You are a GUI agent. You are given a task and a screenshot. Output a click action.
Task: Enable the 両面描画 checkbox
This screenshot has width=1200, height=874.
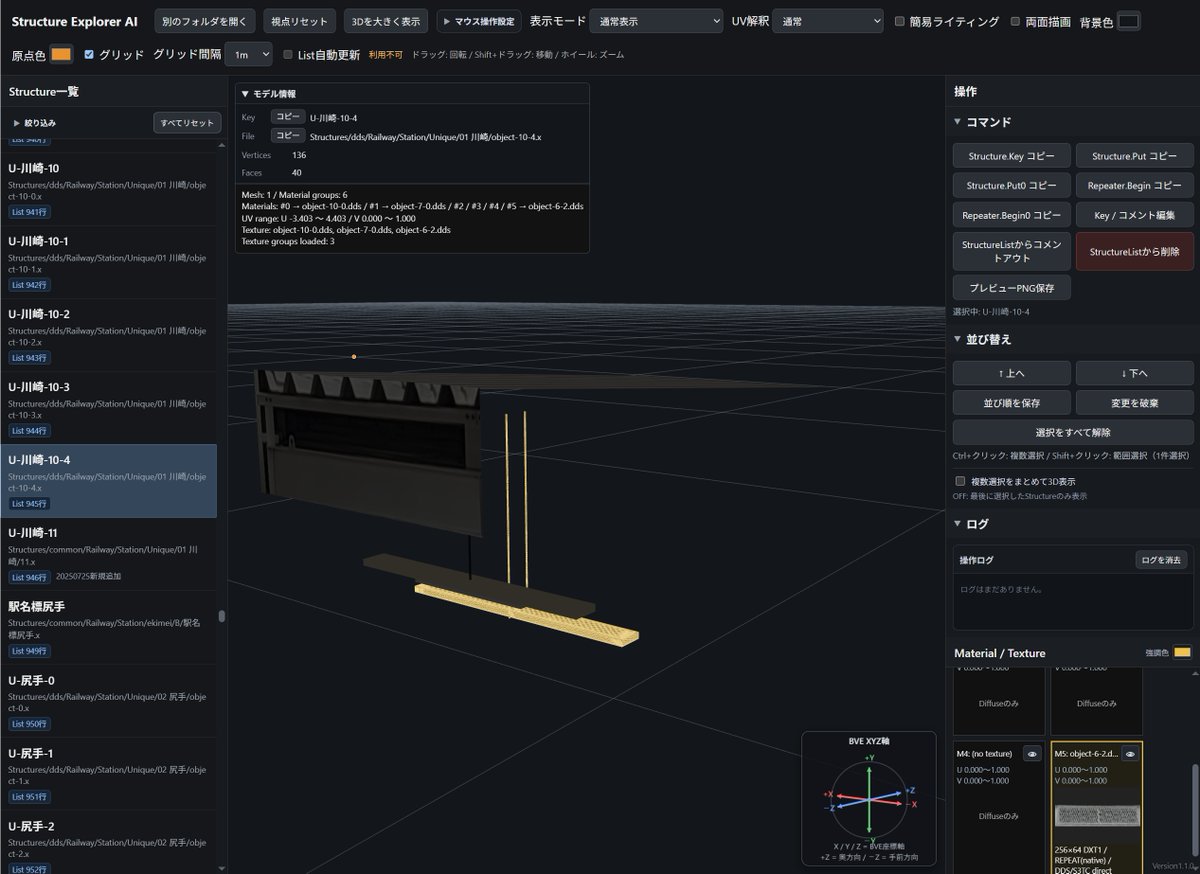(x=1016, y=21)
